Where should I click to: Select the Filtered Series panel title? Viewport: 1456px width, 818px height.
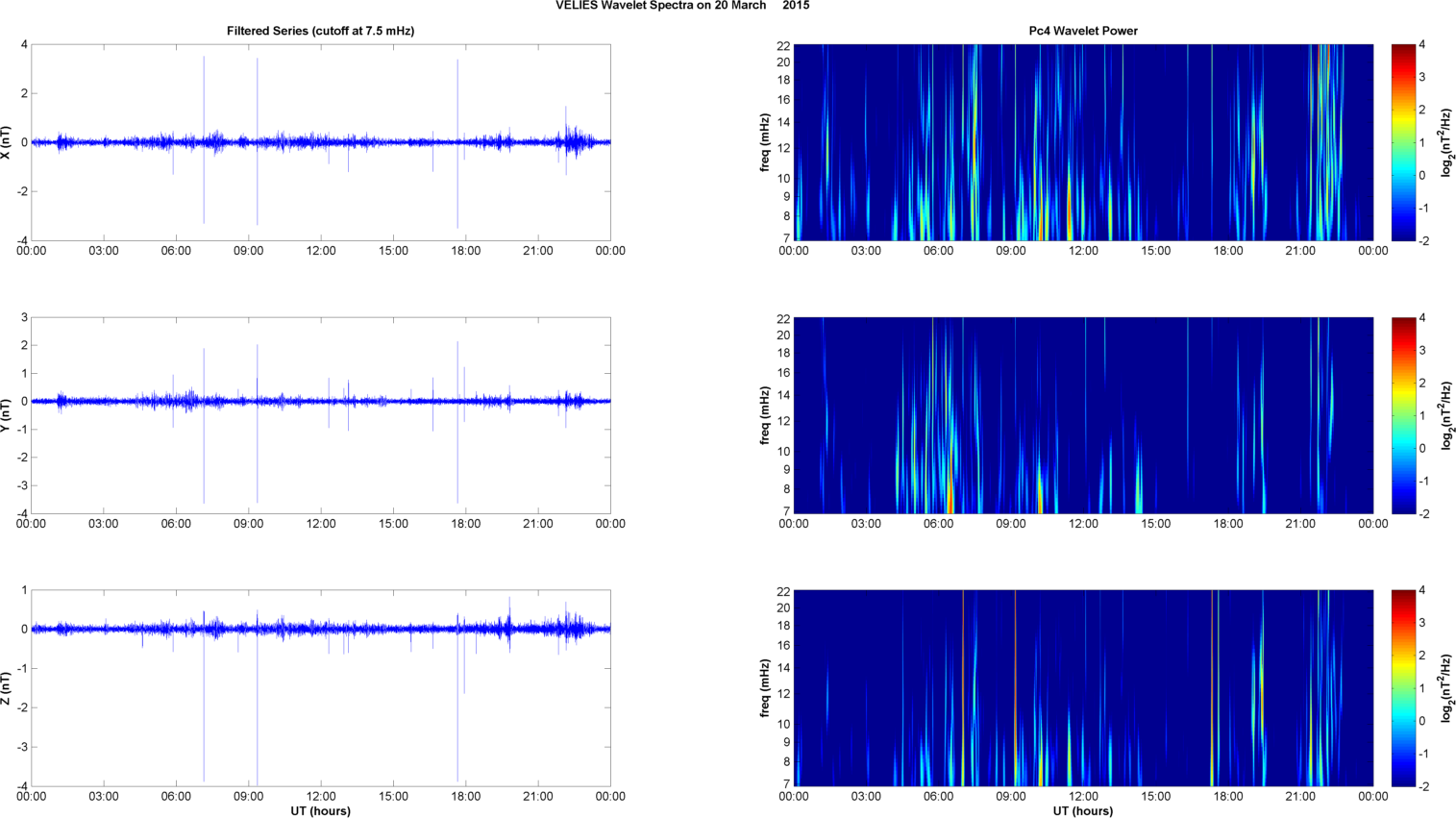(320, 31)
